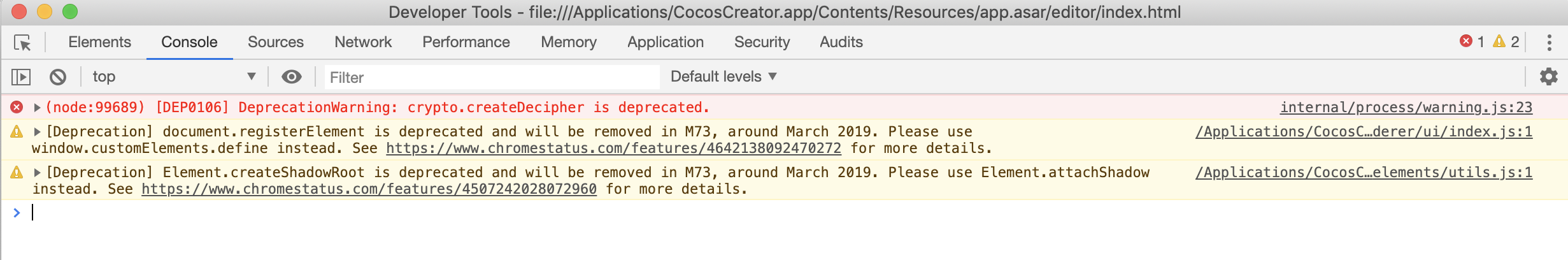Switch to the Network tab
Viewport: 1568px width, 260px height.
tap(363, 42)
